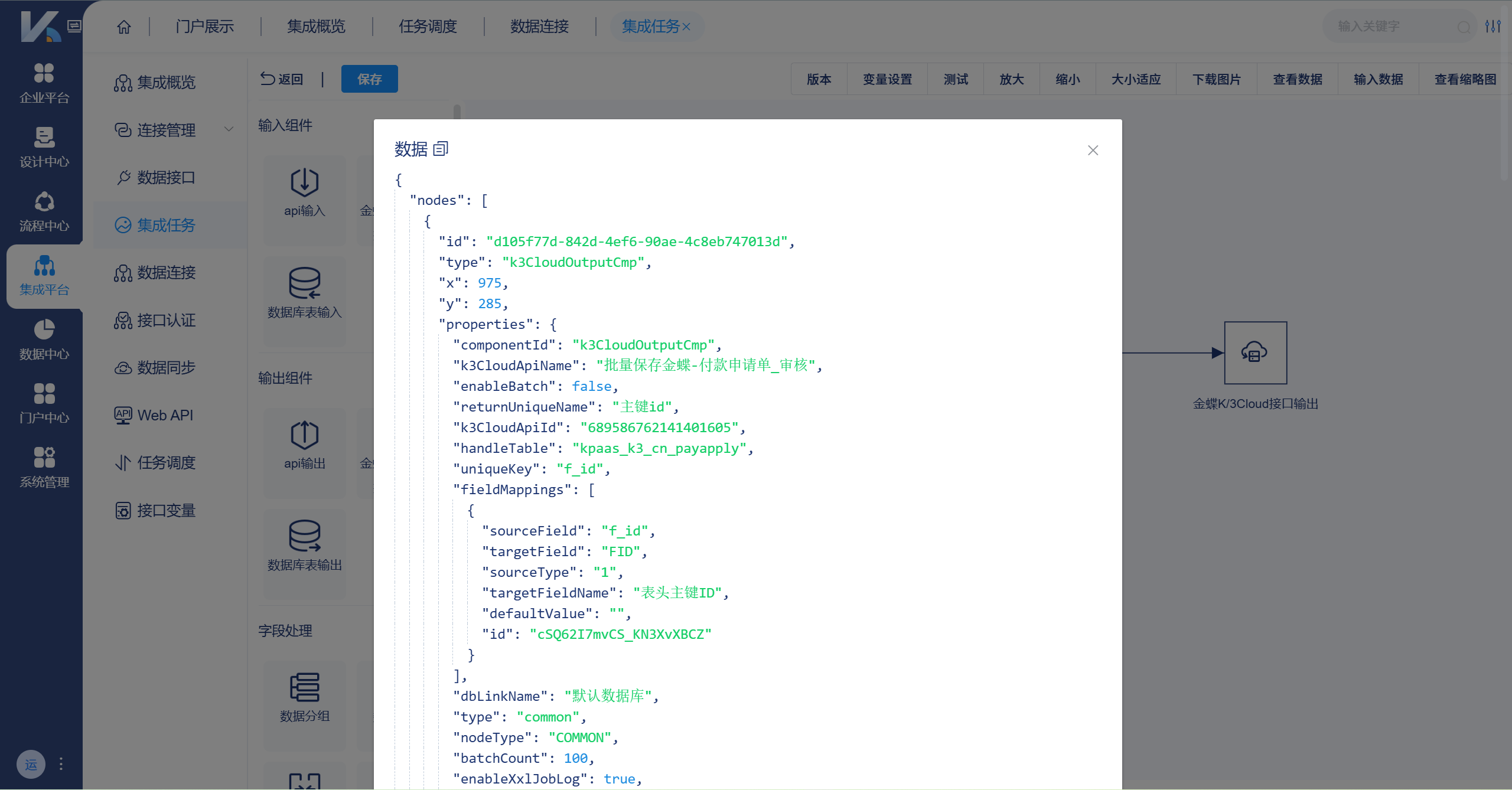Expand the 连接管理 menu chevron
Image resolution: width=1512 pixels, height=790 pixels.
coord(229,129)
